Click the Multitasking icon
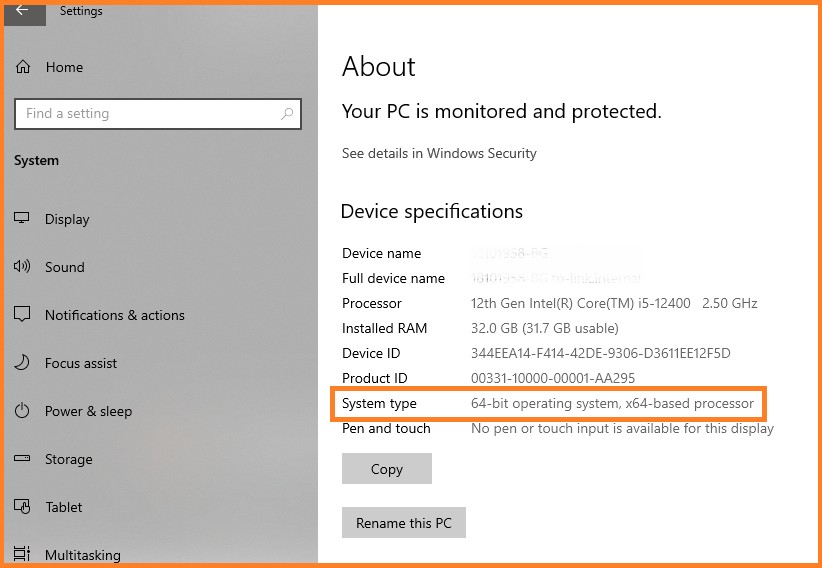 pyautogui.click(x=23, y=555)
